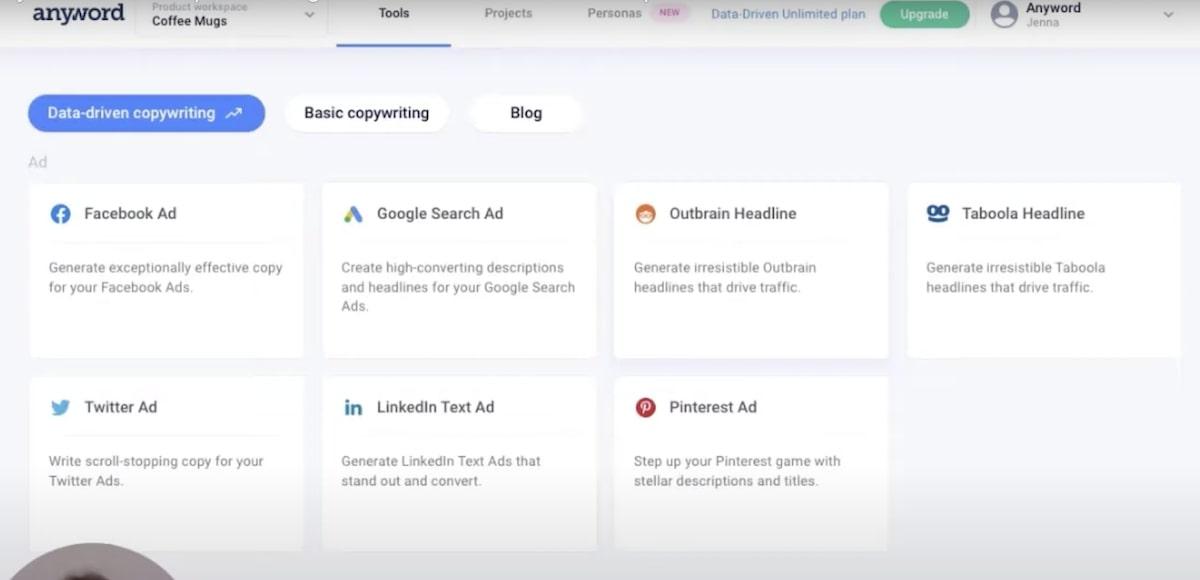Click text 'Create high-converting descriptions'
This screenshot has width=1200, height=580.
pyautogui.click(x=452, y=268)
